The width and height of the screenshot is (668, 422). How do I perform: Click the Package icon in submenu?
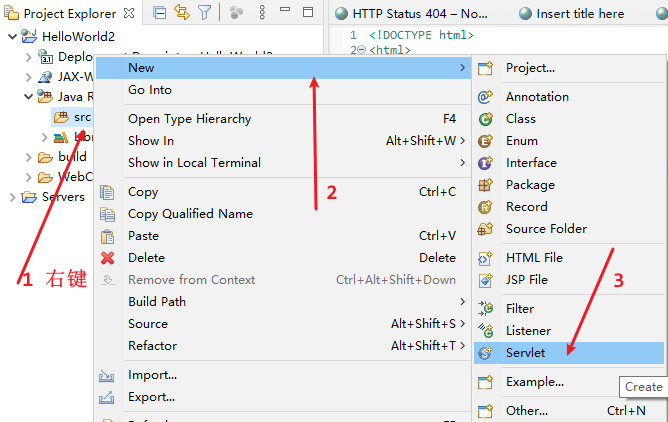tap(485, 185)
